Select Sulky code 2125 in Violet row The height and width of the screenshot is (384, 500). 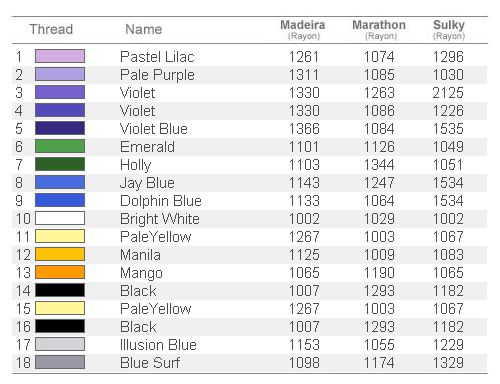click(x=448, y=93)
